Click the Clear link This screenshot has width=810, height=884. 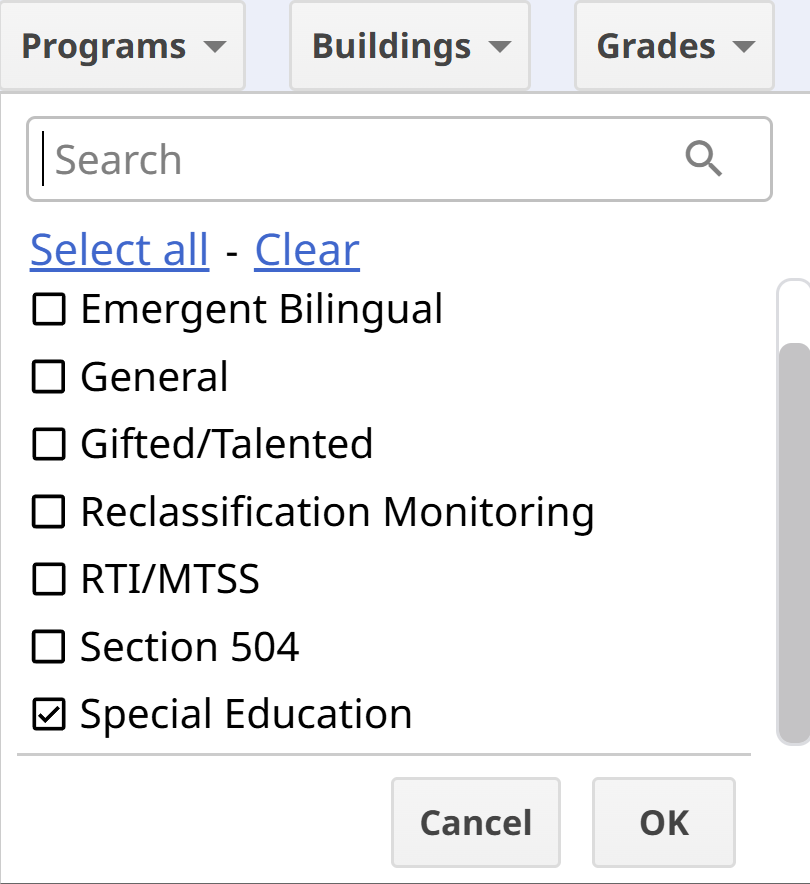[x=307, y=250]
